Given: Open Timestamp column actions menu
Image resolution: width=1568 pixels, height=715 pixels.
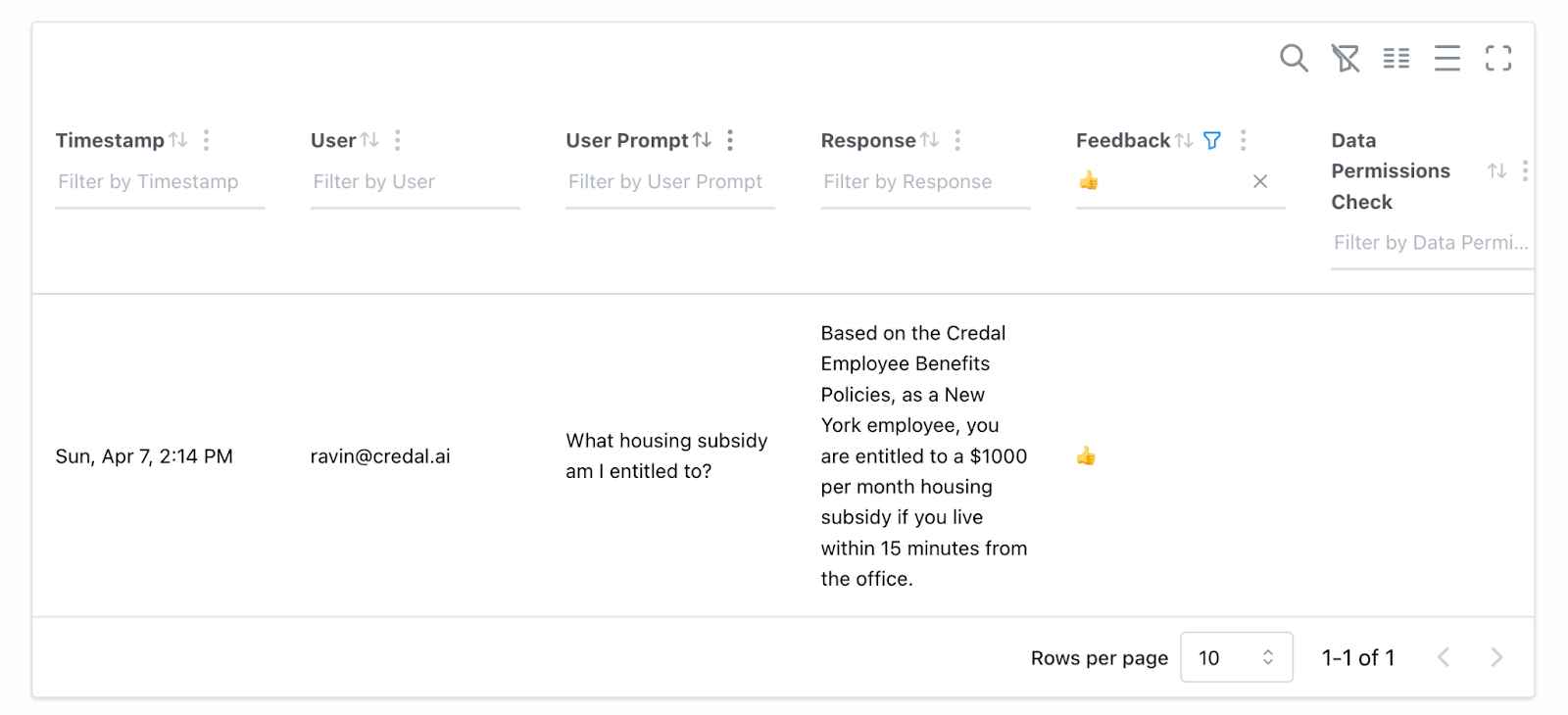Looking at the screenshot, I should click(x=206, y=140).
